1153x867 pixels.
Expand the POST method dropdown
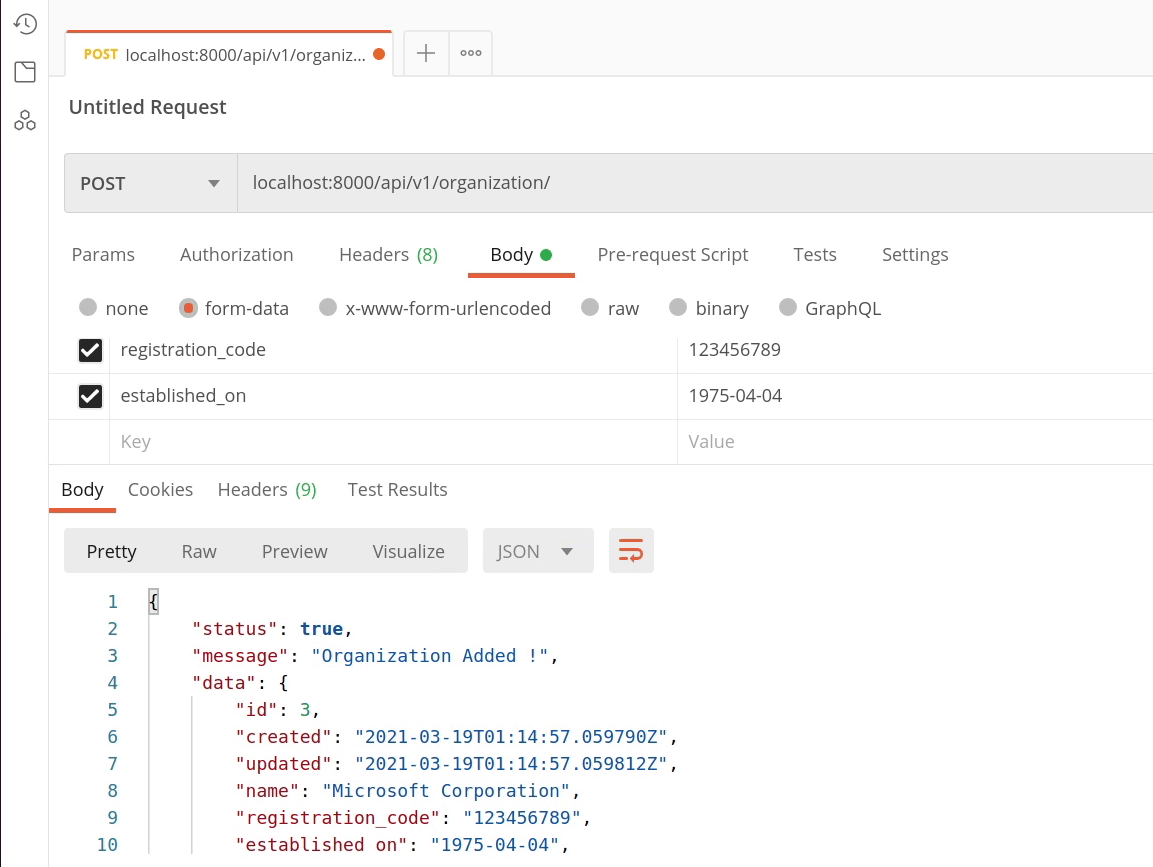(x=150, y=183)
